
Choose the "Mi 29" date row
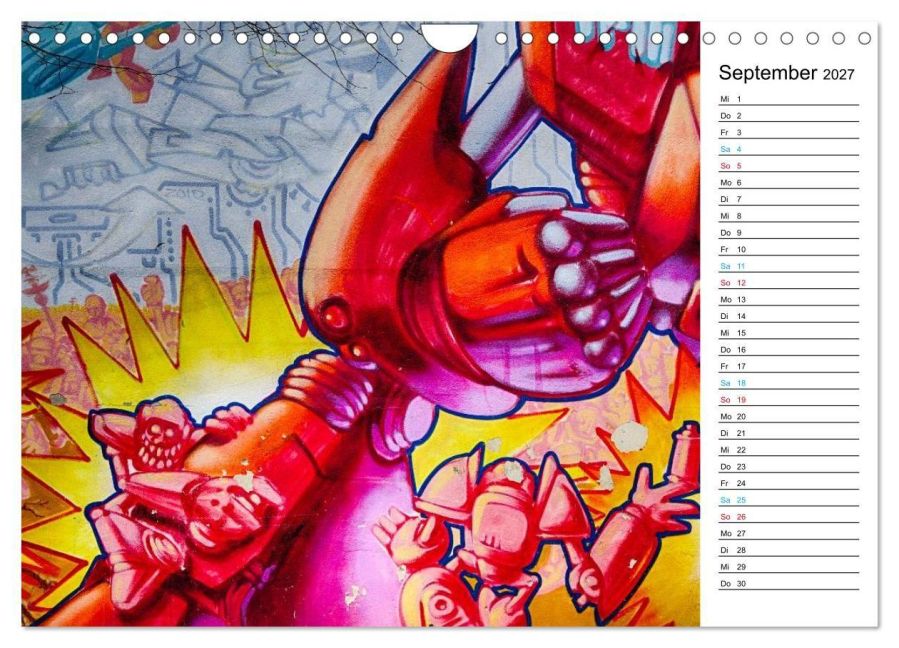789,566
